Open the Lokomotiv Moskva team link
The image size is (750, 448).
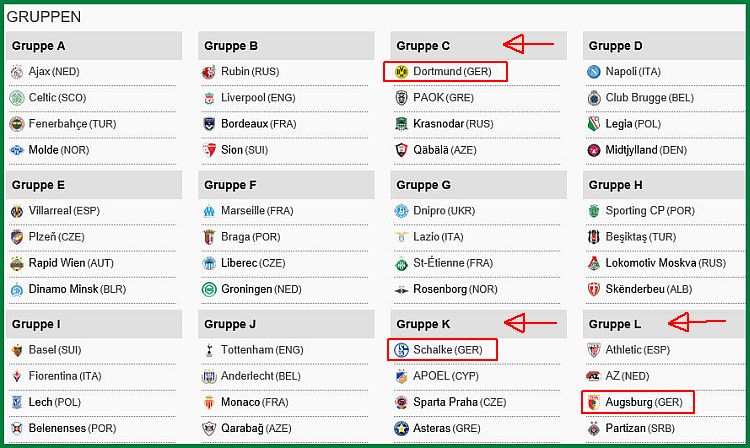tap(665, 263)
